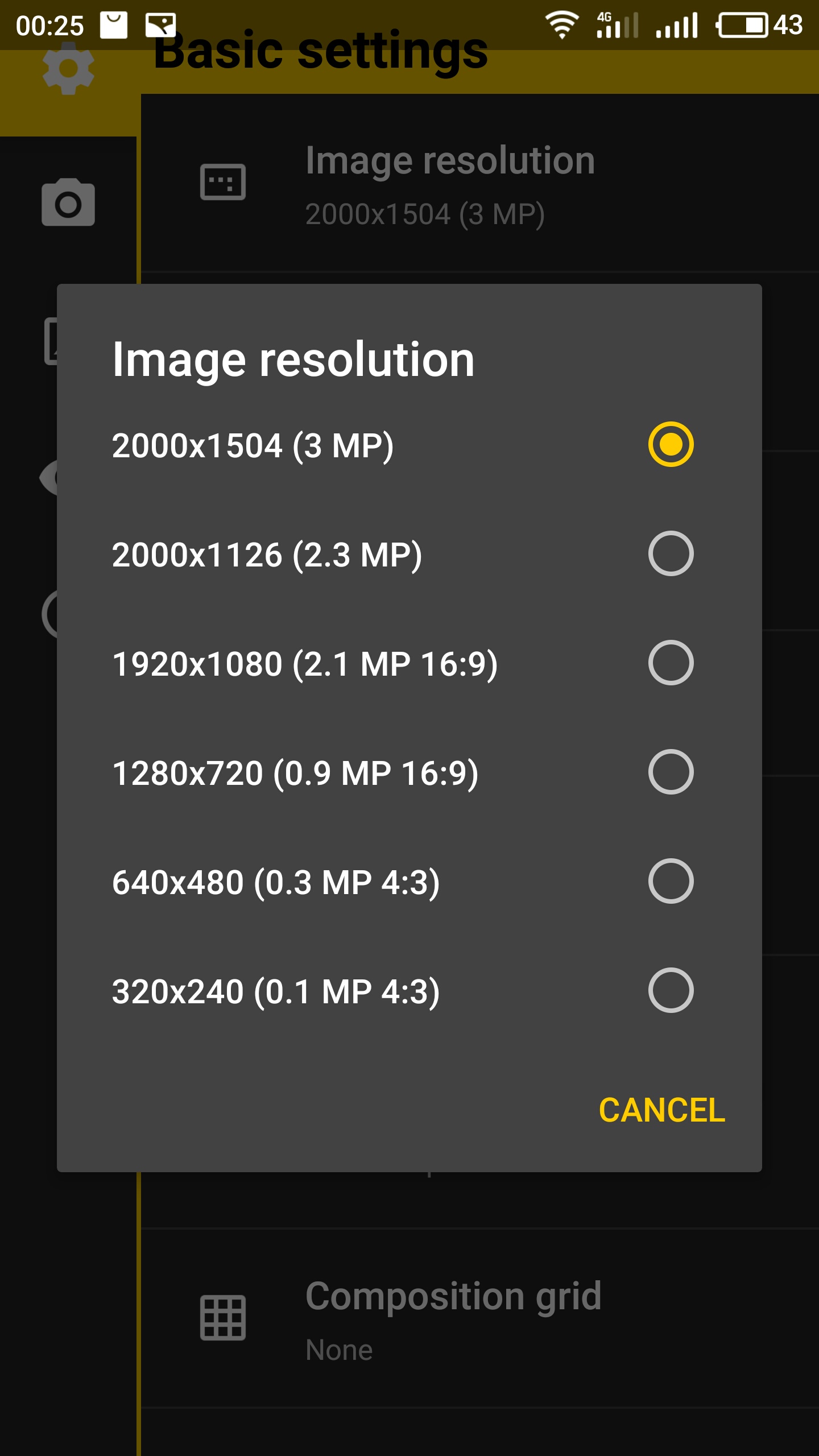Tap the Wi-Fi status icon
819x1456 pixels.
click(x=562, y=26)
